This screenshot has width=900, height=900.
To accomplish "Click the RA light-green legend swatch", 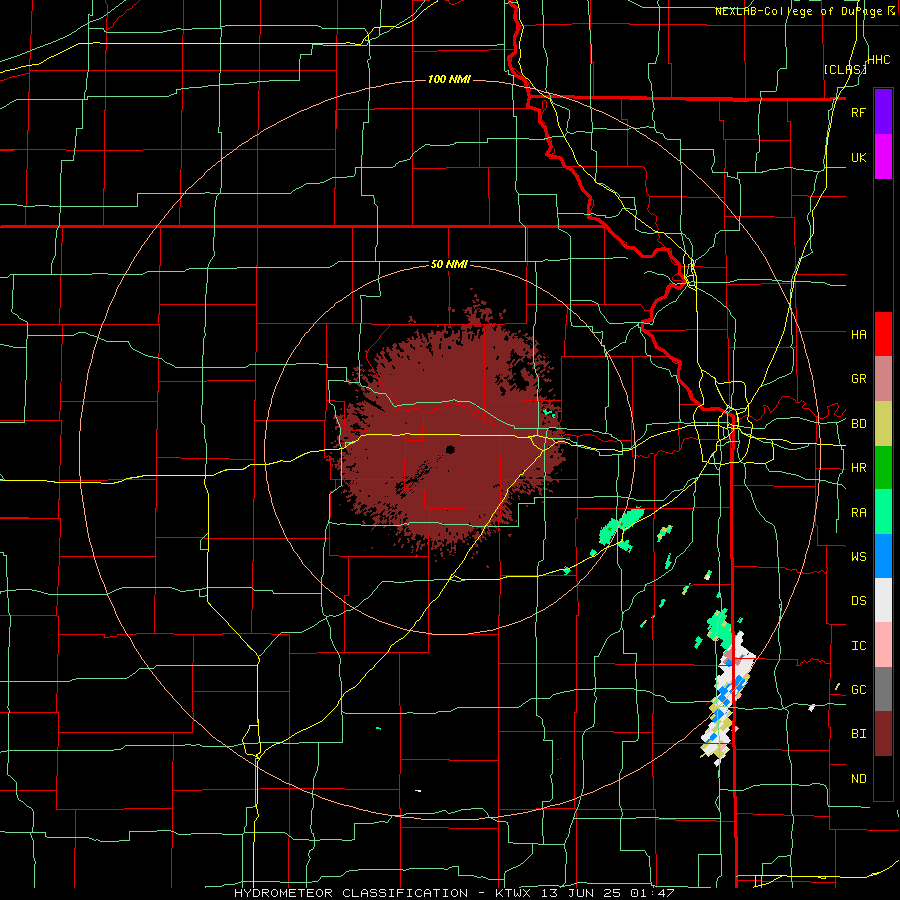I will 883,512.
